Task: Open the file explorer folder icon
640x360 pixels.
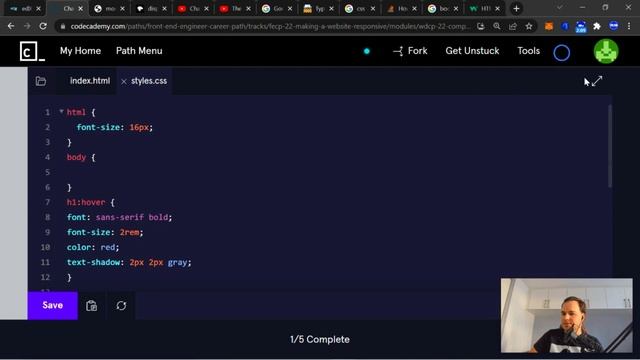Action: tap(41, 81)
